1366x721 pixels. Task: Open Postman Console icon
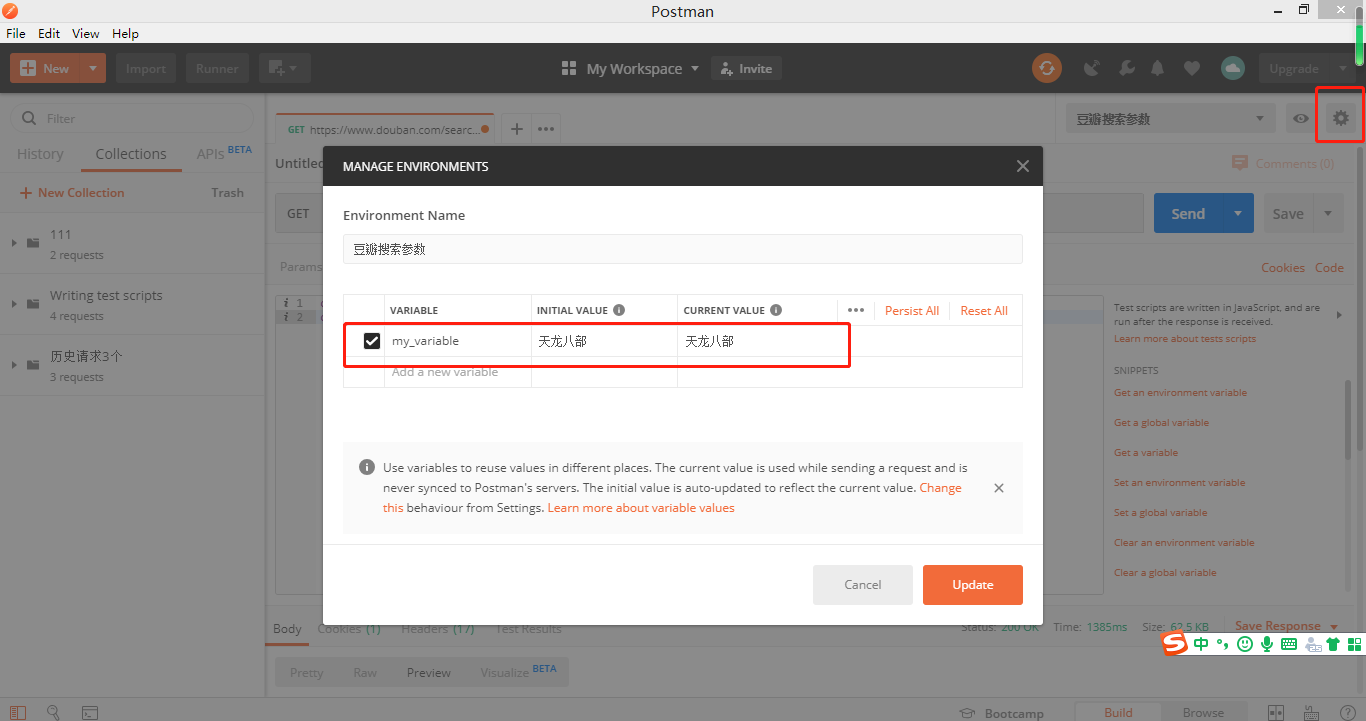(90, 713)
